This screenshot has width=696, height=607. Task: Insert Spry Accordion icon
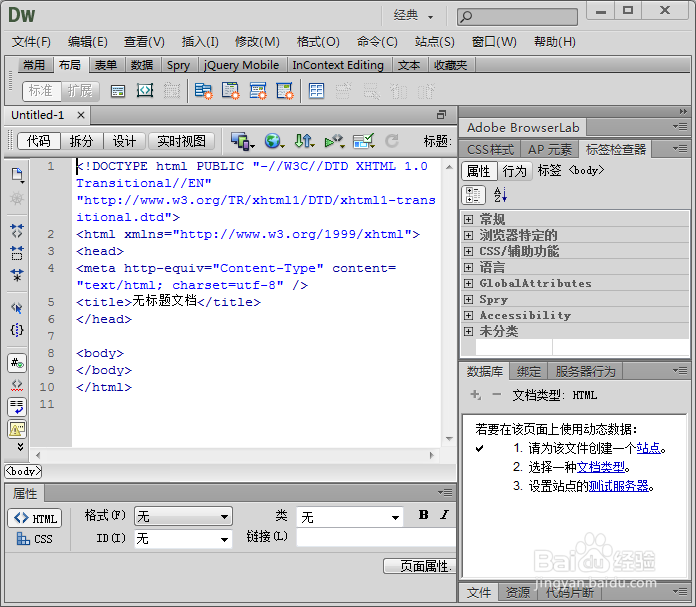[258, 91]
